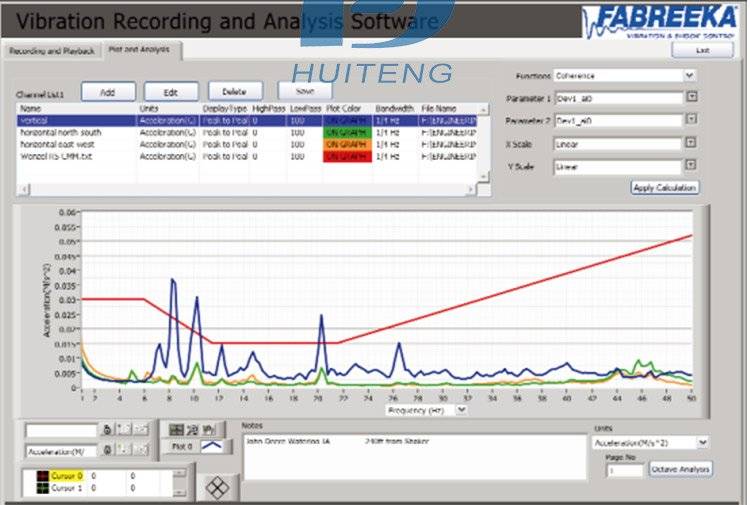The image size is (750, 505).
Task: Click the Apply Calculation button
Action: (x=665, y=187)
